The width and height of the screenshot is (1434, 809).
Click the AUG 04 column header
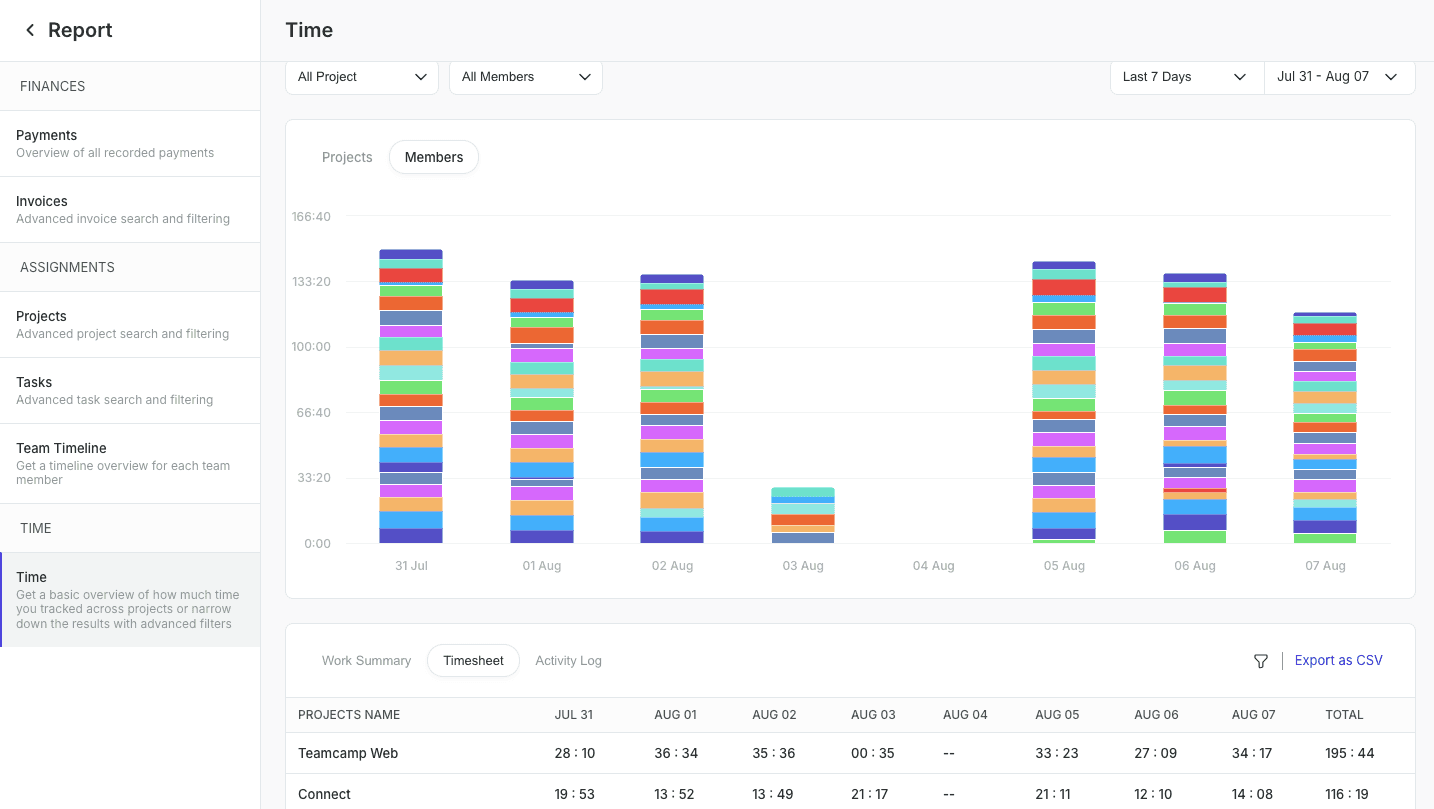tap(965, 715)
